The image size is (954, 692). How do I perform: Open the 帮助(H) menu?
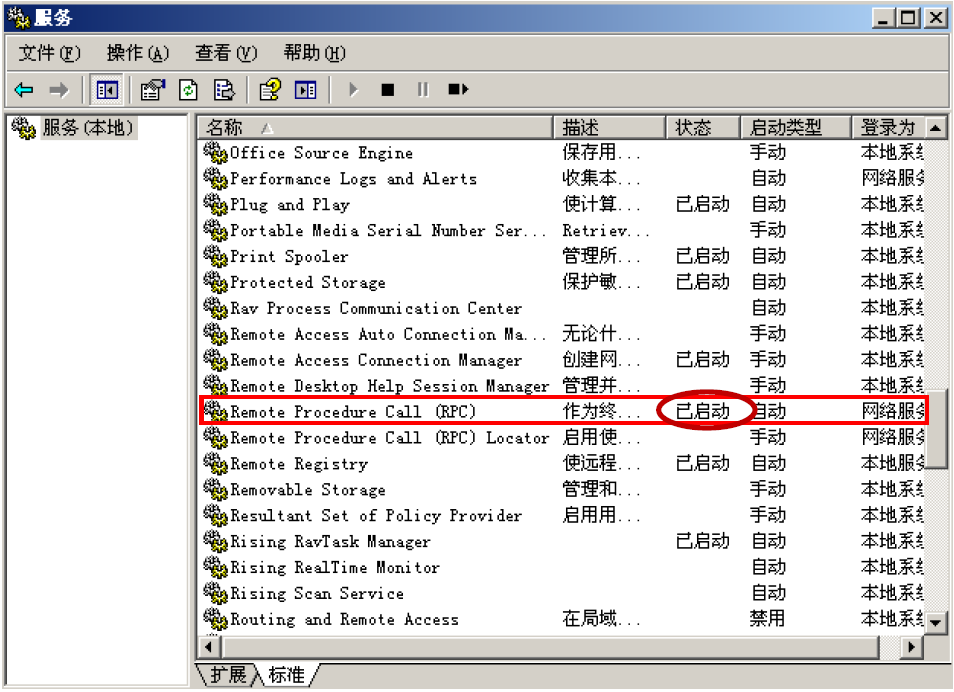[314, 53]
